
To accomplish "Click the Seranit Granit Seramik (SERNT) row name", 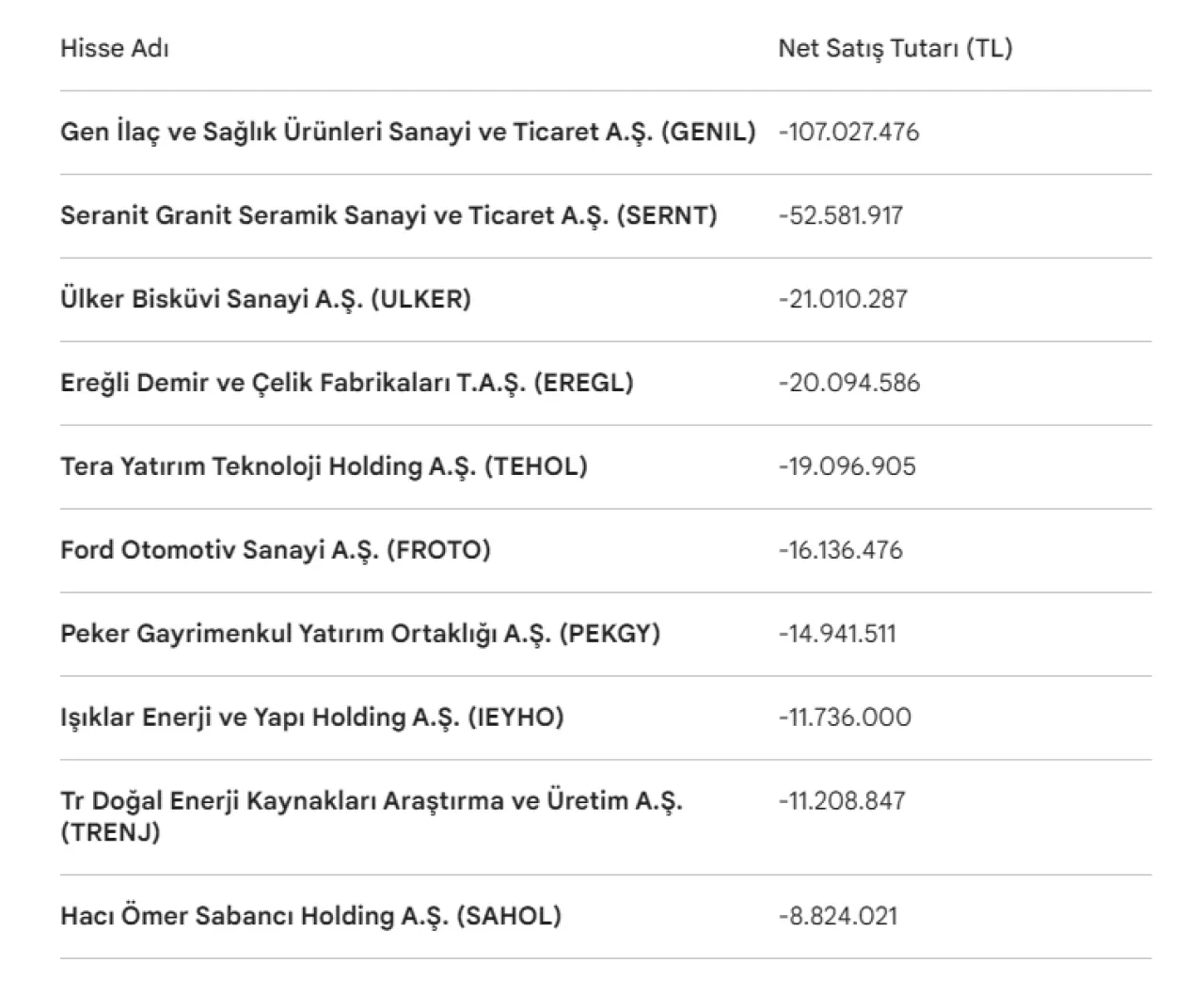I will [x=388, y=215].
